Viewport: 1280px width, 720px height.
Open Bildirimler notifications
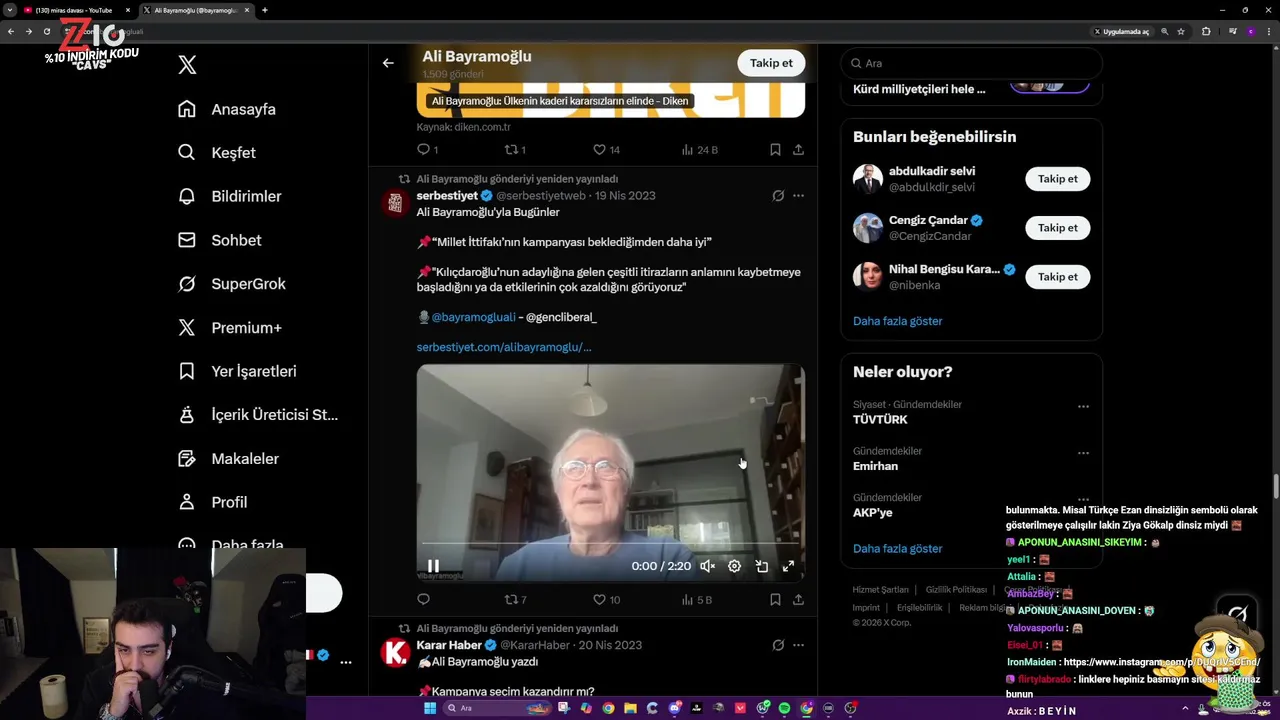[229, 196]
